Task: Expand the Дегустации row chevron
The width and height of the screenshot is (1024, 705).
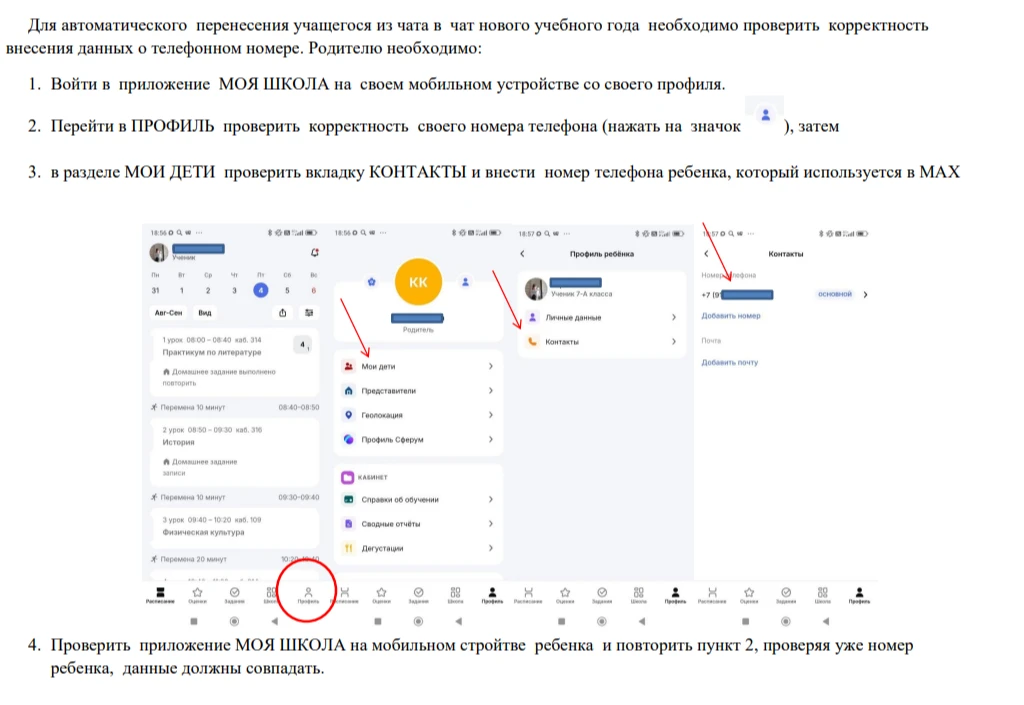Action: click(x=490, y=548)
